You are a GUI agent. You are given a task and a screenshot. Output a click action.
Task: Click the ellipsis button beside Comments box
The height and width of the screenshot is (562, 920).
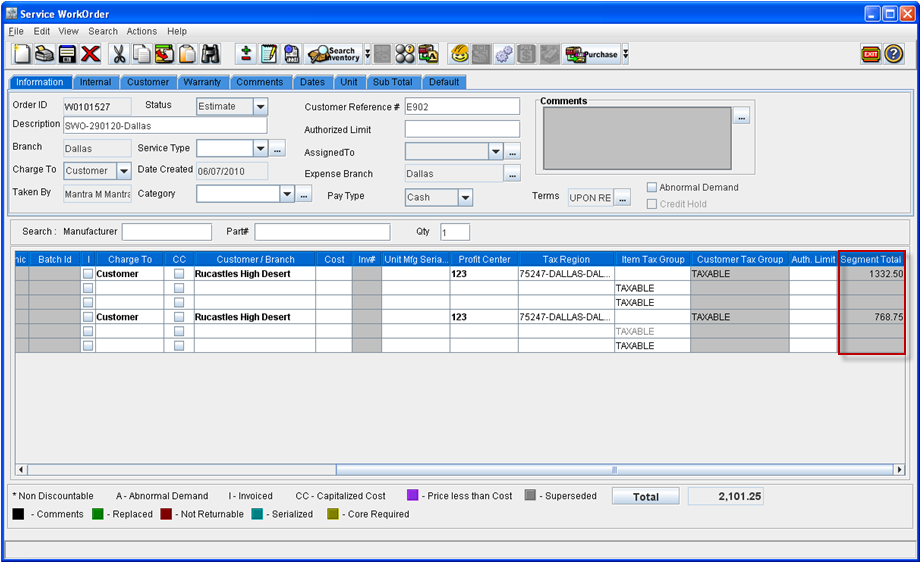coord(742,116)
